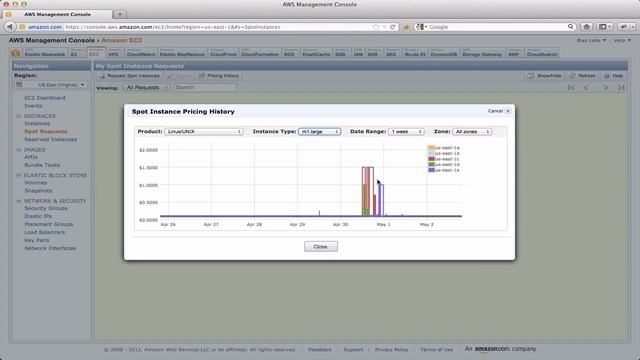Viewport: 640px width, 360px height.
Task: Click the Close button in pricing dialog
Action: [x=321, y=247]
